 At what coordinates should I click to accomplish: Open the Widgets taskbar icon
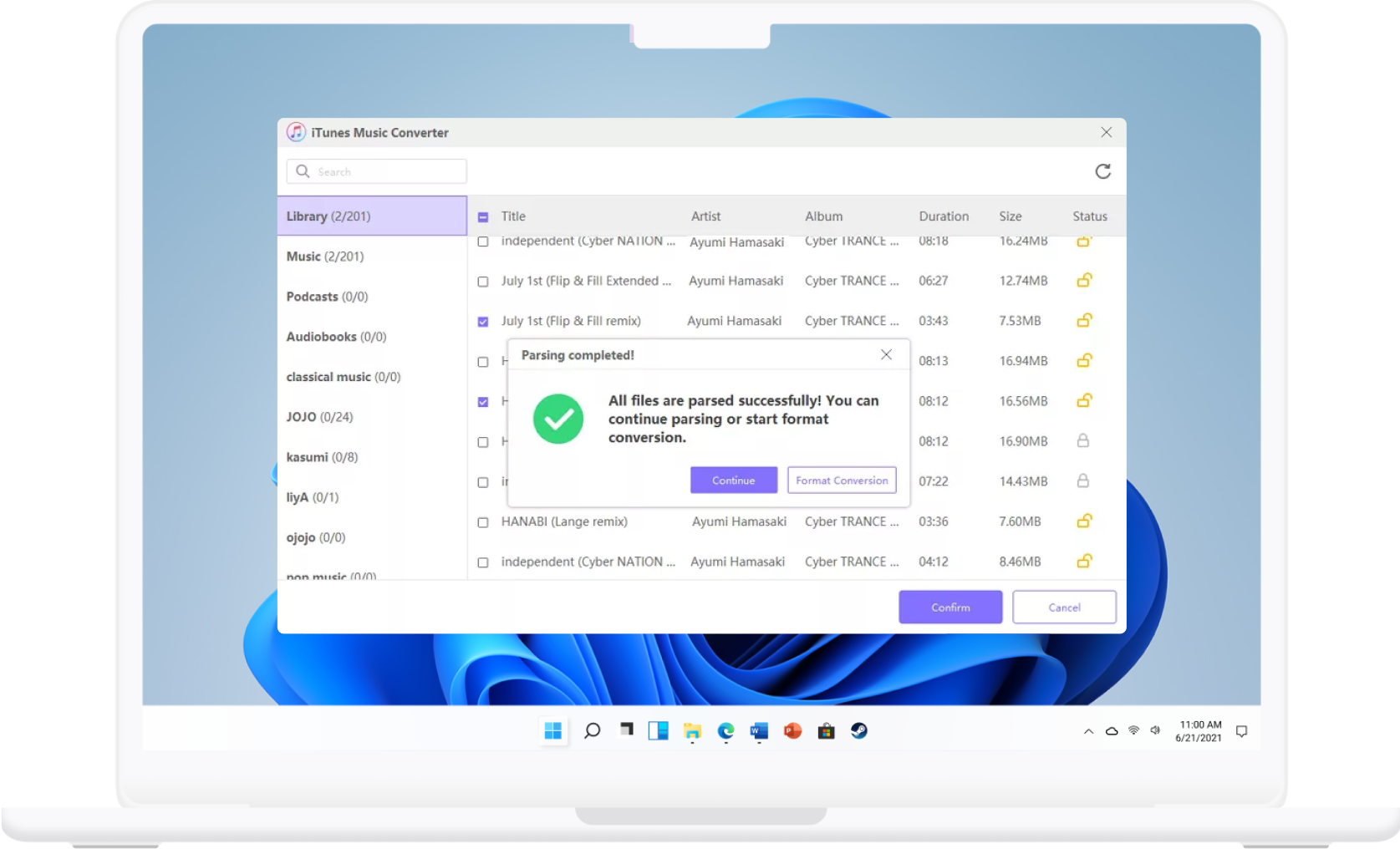[x=659, y=731]
